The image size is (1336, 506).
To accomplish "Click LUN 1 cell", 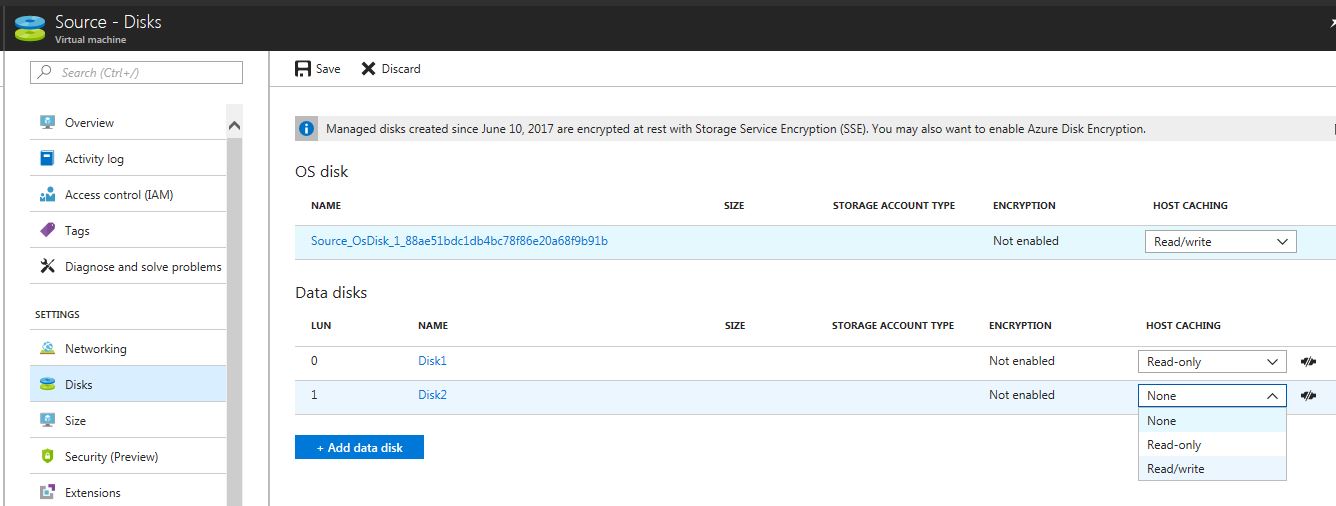I will pos(314,395).
